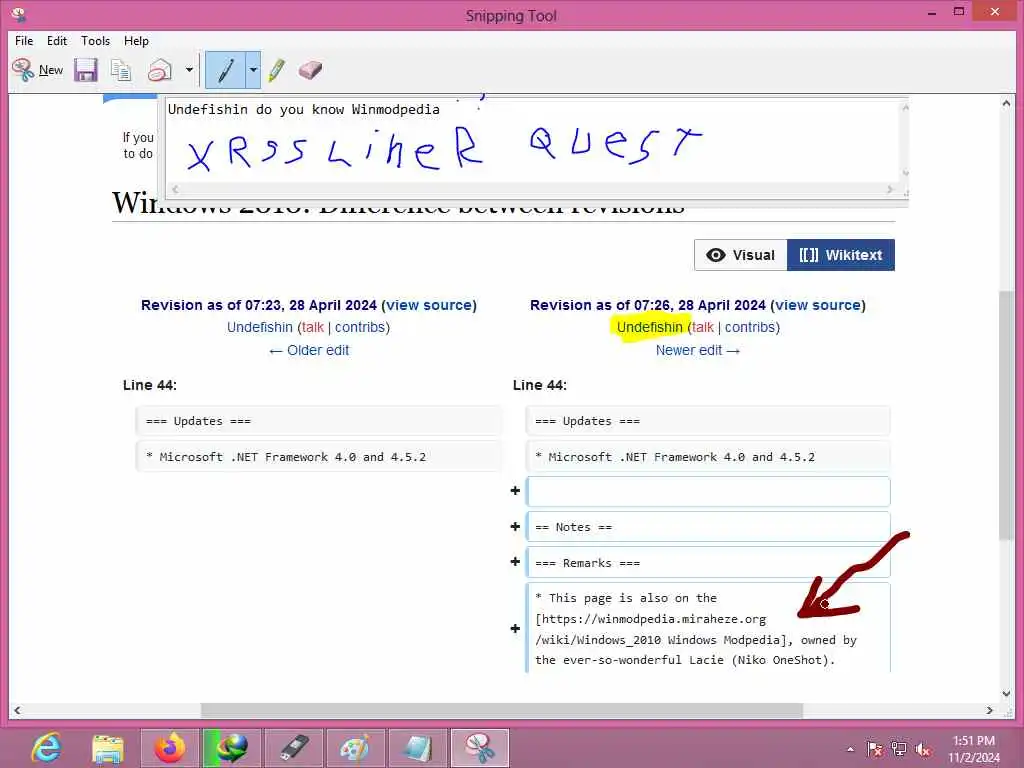Open Internet Explorer from taskbar

46,748
